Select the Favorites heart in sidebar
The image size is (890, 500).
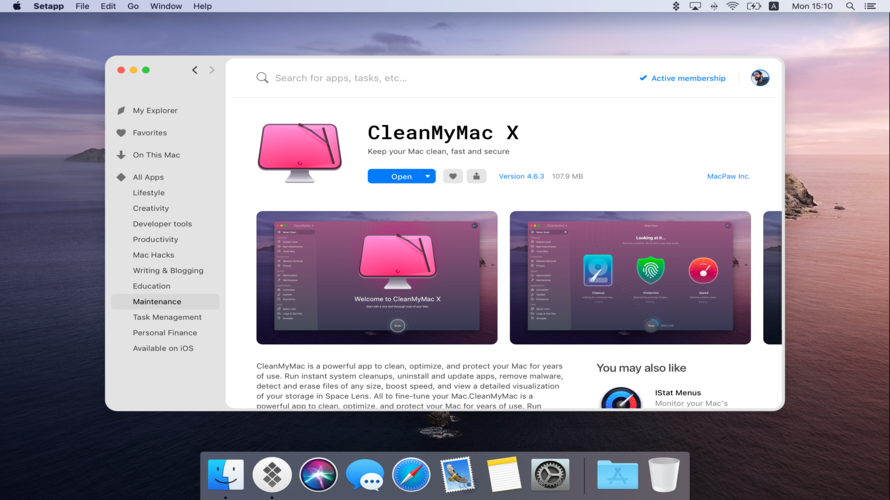click(121, 133)
